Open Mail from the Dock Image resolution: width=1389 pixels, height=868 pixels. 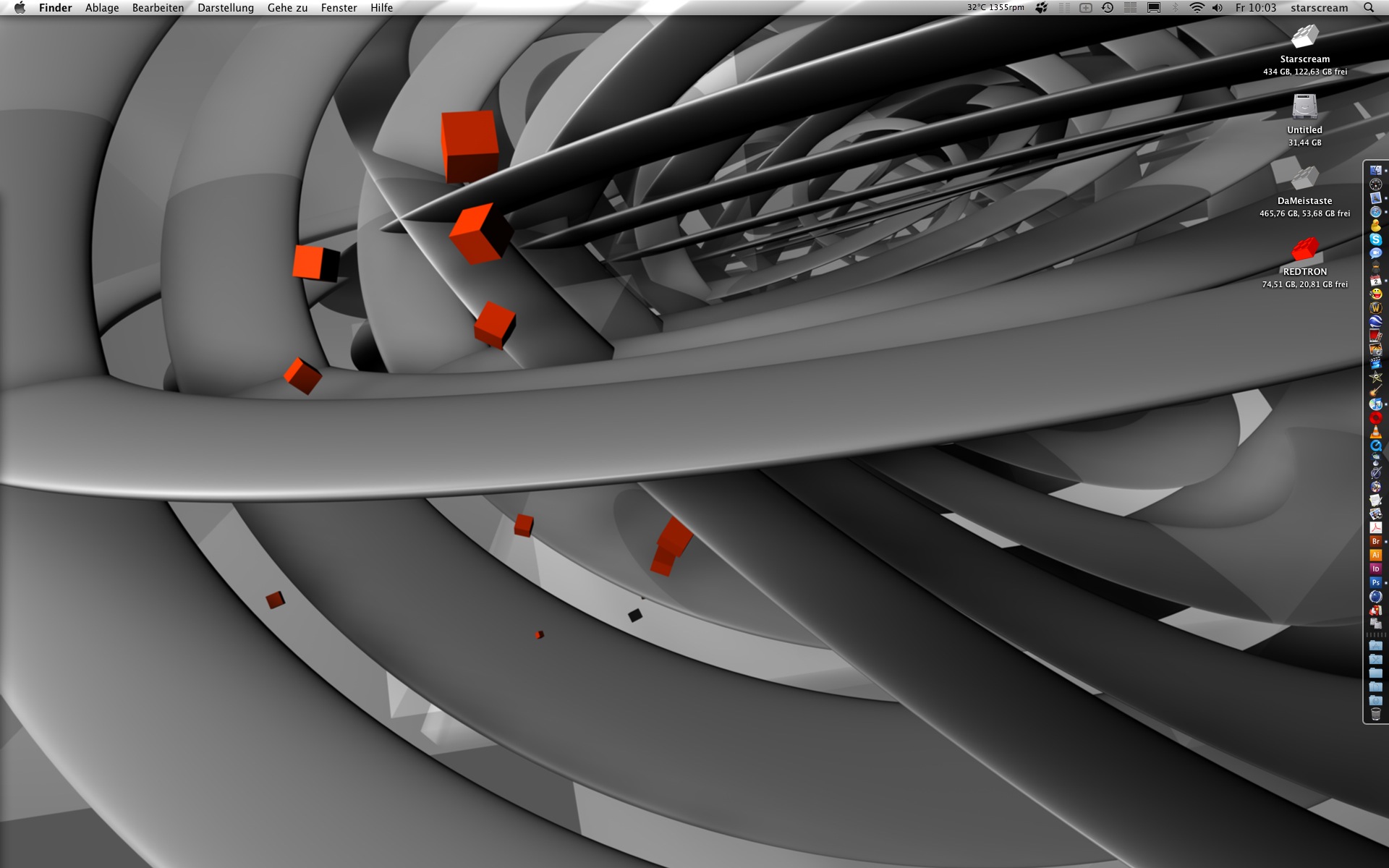(x=1376, y=197)
